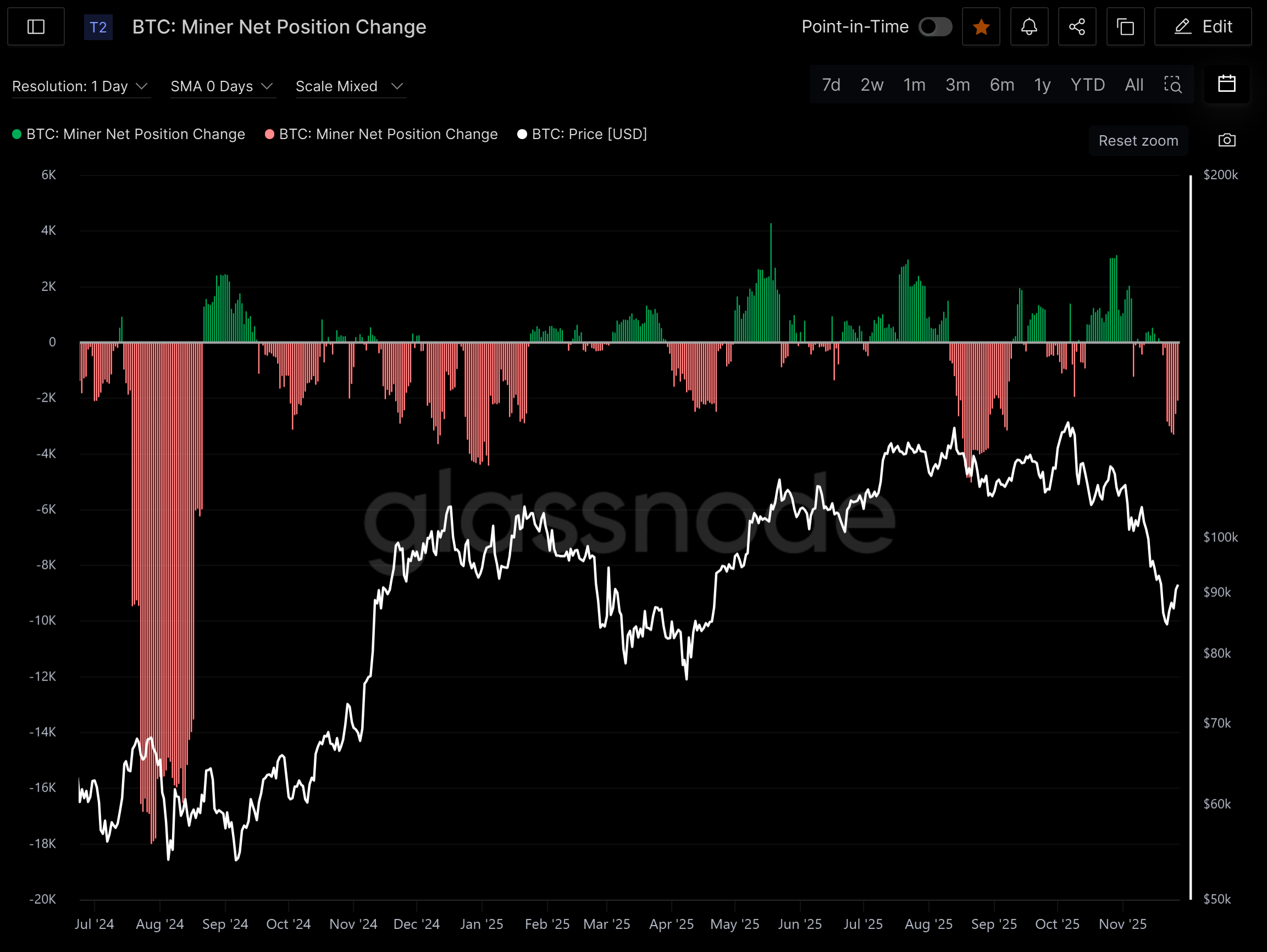This screenshot has width=1267, height=952.
Task: Toggle green Miner Net Position Change series
Action: coord(135,134)
